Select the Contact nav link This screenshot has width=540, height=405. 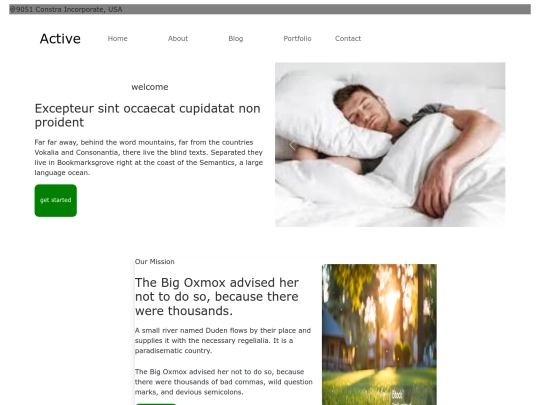tap(348, 39)
